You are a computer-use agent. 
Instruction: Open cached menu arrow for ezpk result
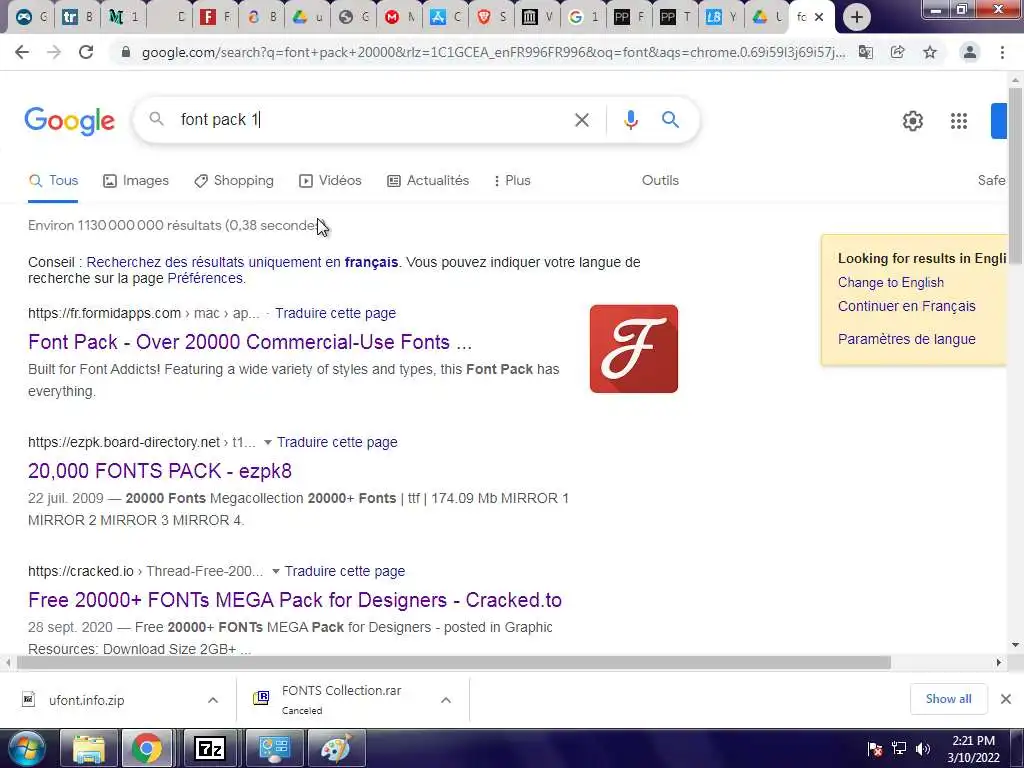(268, 443)
